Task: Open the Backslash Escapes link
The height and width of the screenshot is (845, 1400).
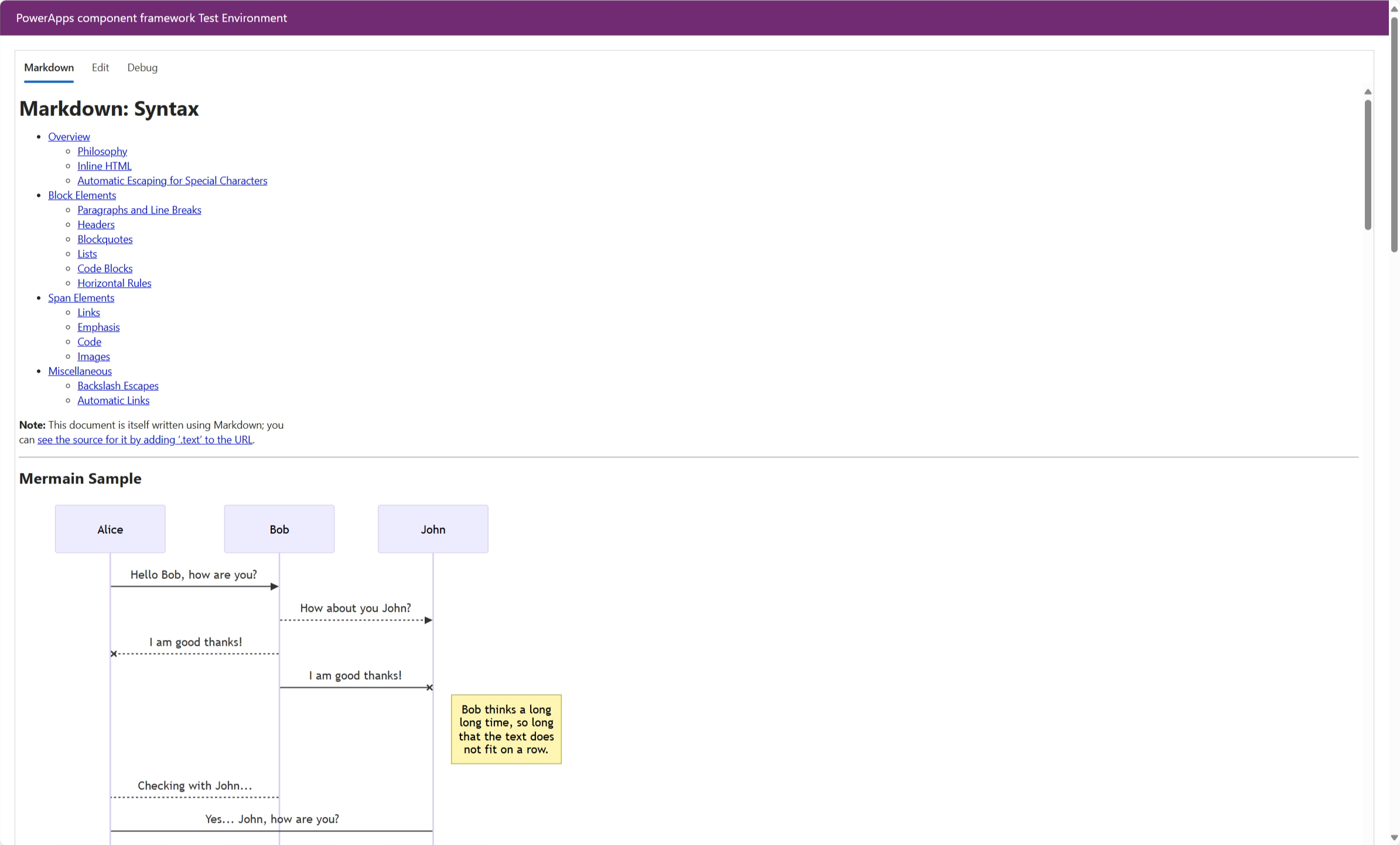Action: tap(118, 386)
